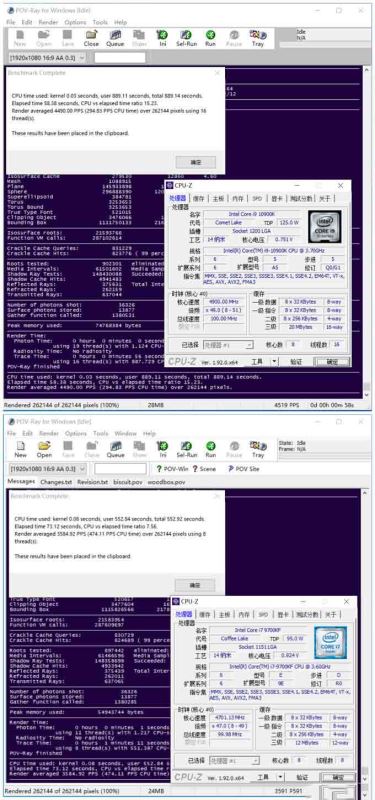Click Tray icon in bottom POV-Ray window
Screen dimensions: 375x800
point(258,449)
